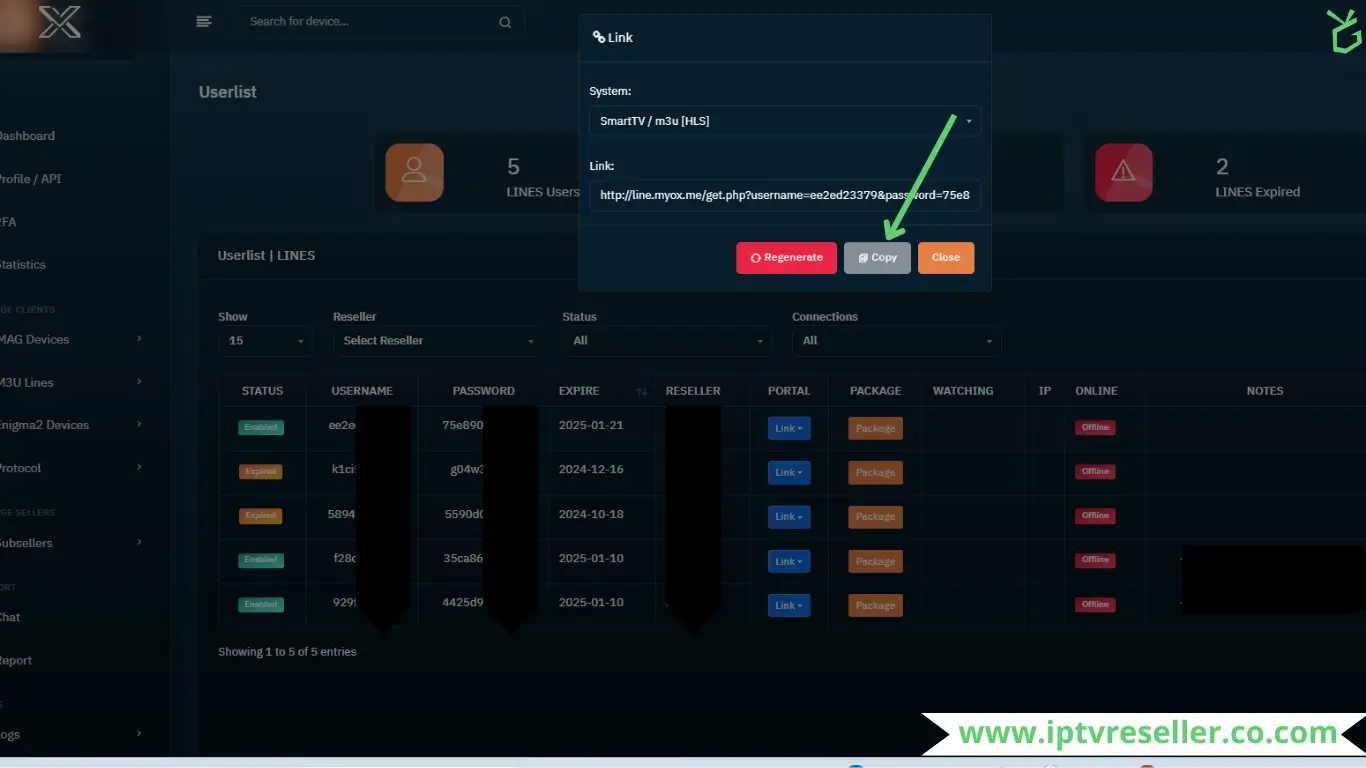Click the orange LINES Users icon
This screenshot has width=1366, height=768.
pos(414,173)
